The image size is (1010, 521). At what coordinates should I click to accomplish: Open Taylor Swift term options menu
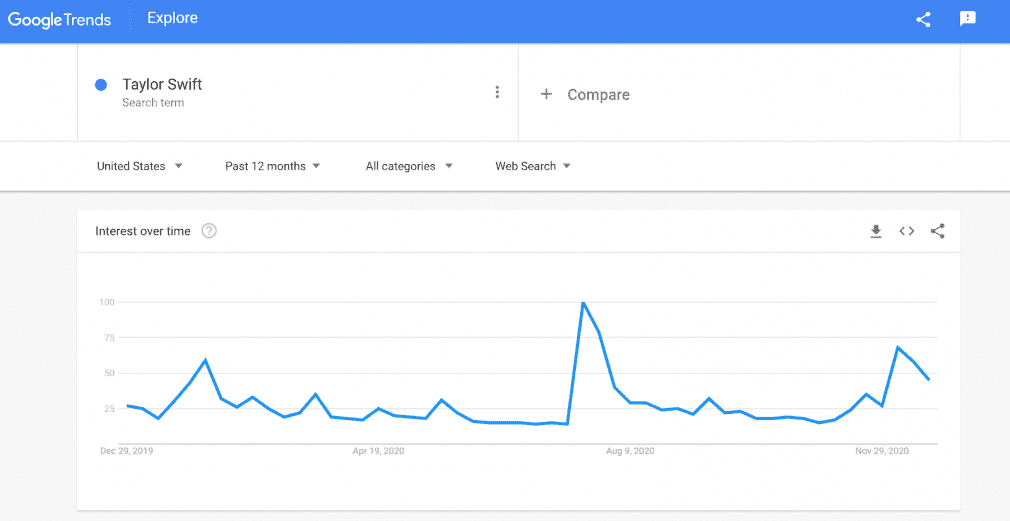pos(497,92)
